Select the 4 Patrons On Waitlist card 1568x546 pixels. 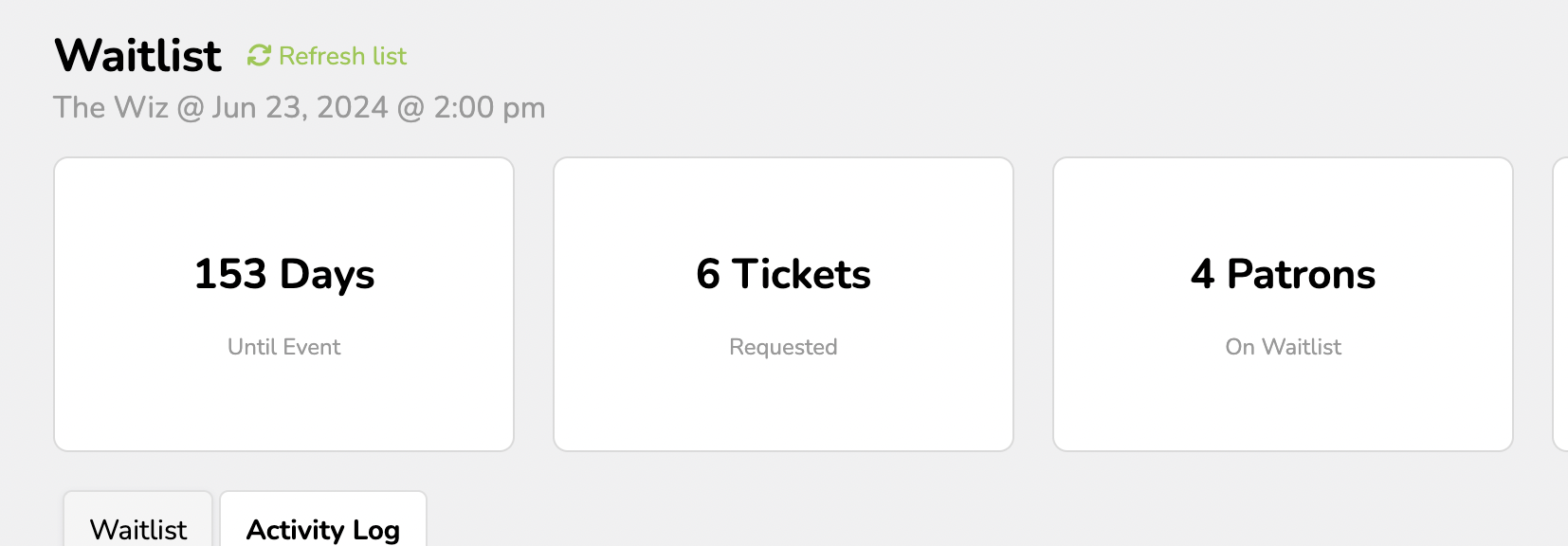(1283, 303)
